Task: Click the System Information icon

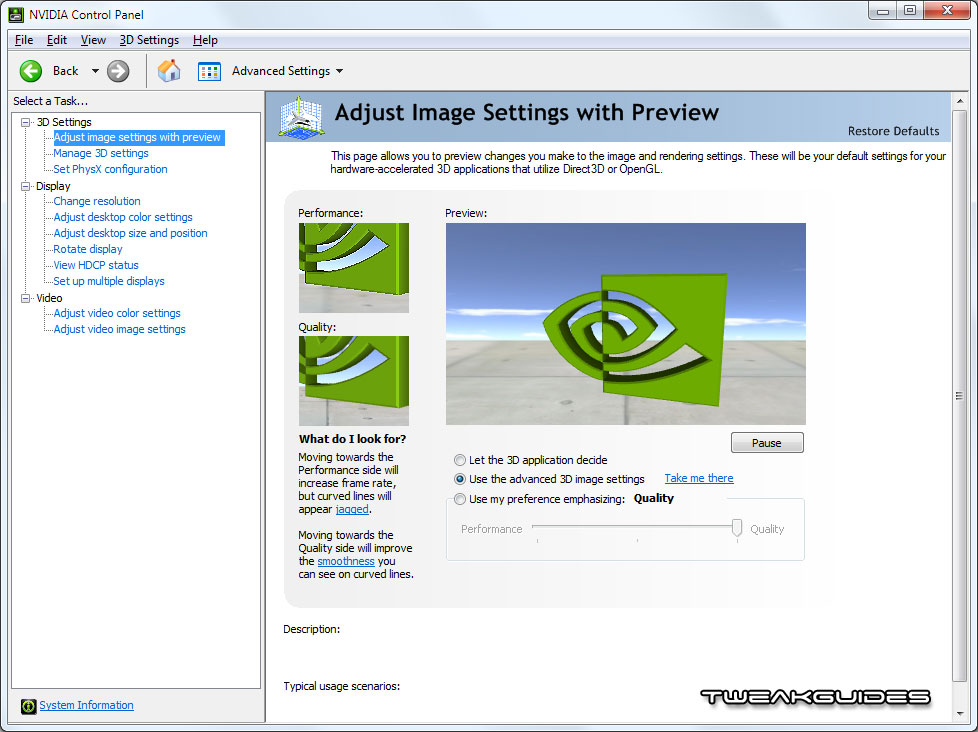Action: (x=28, y=706)
